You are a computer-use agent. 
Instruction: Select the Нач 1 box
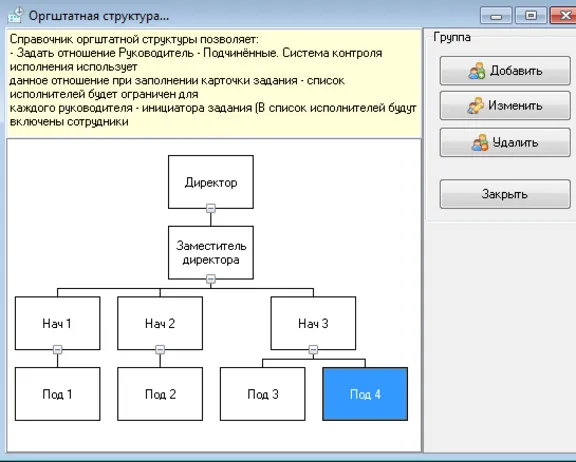[57, 323]
